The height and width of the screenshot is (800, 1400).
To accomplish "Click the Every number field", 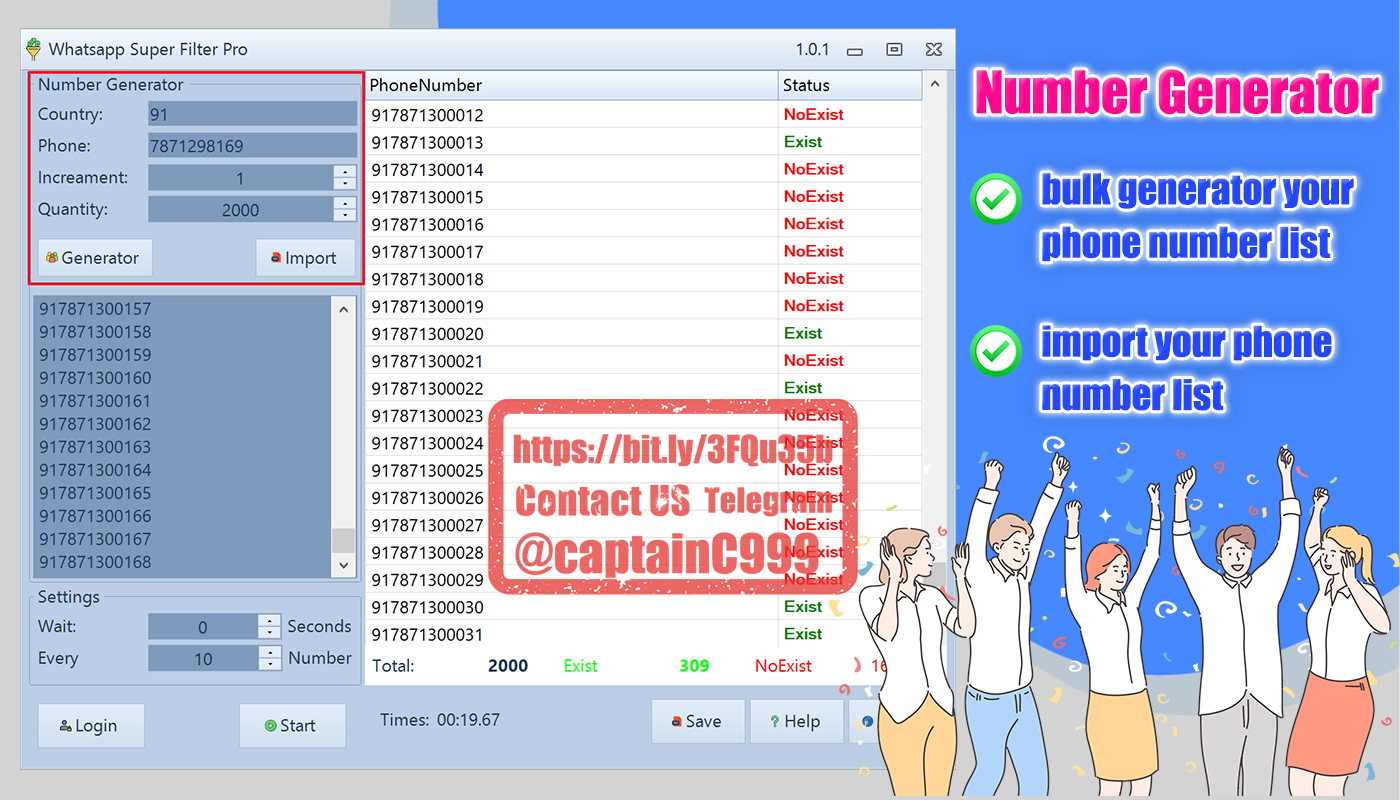I will (x=203, y=659).
